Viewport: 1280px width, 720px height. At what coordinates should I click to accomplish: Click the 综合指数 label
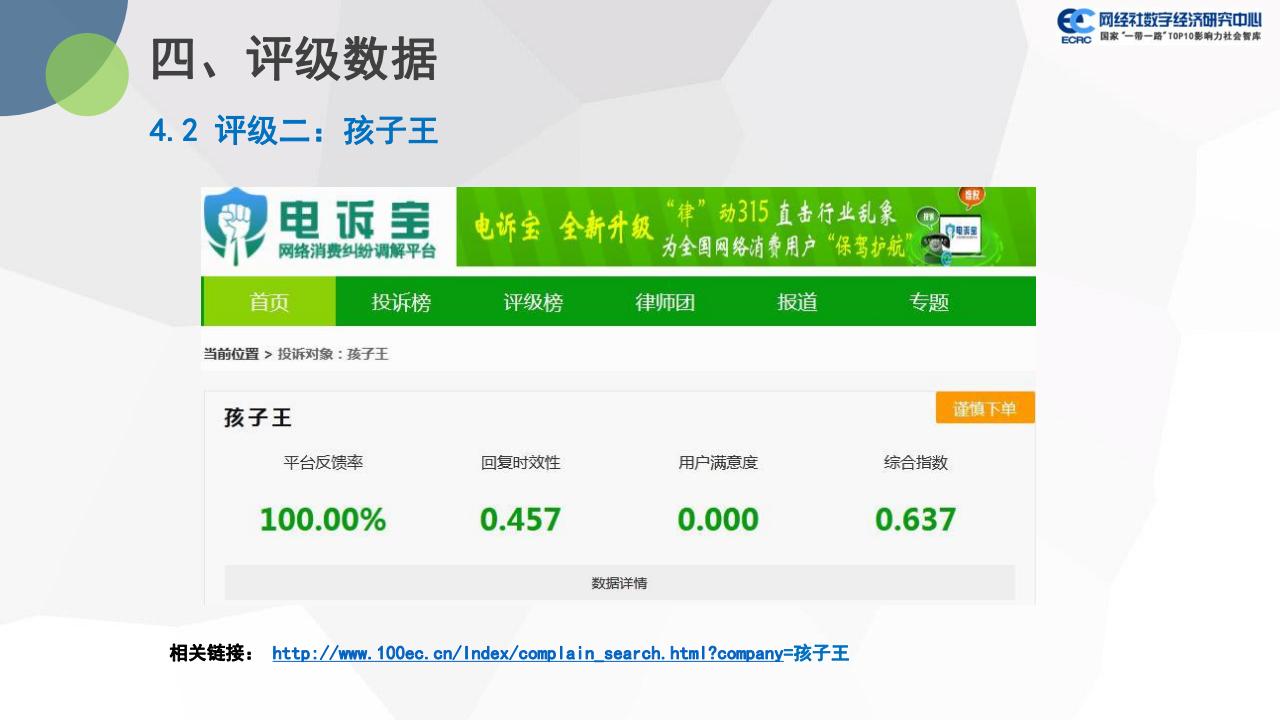point(916,463)
